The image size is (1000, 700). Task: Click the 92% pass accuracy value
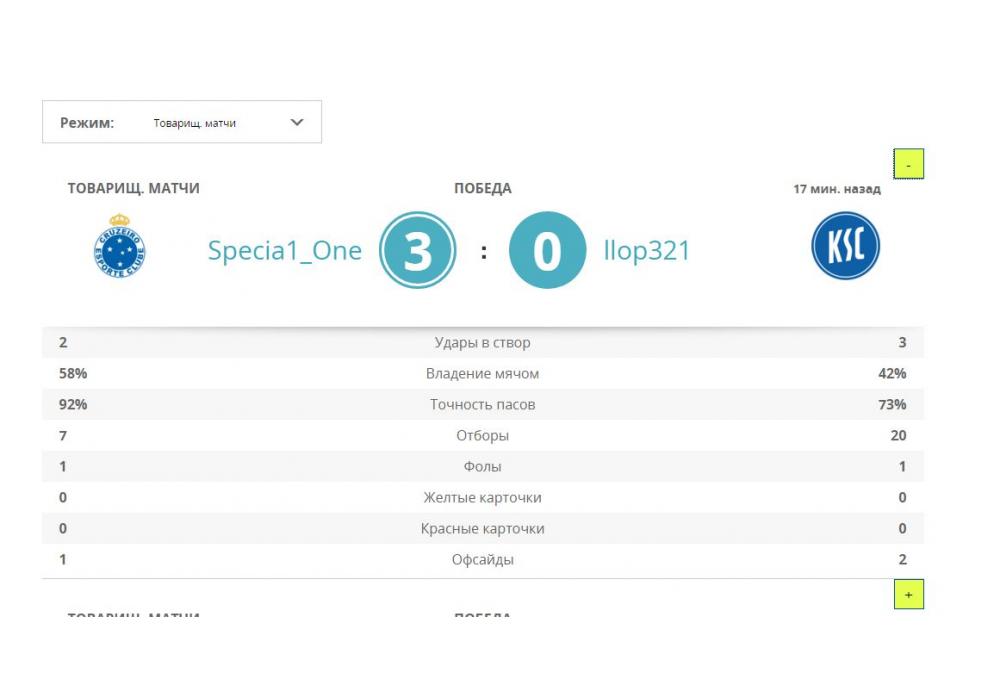tap(73, 404)
